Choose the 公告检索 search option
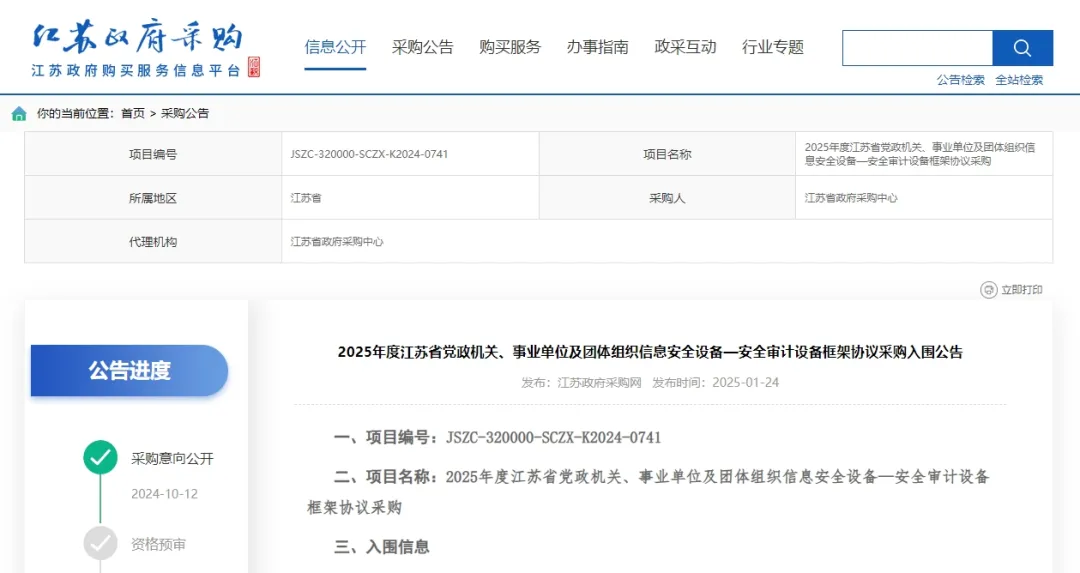 [x=960, y=80]
